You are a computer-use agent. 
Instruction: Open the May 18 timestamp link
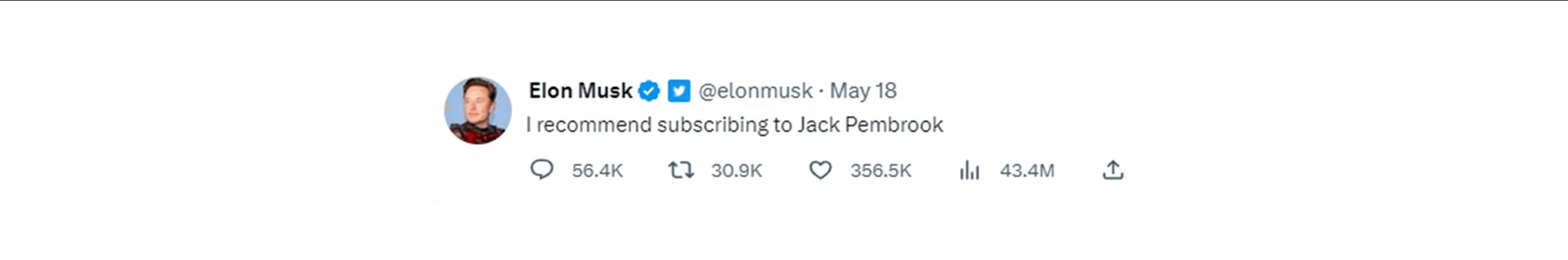click(863, 91)
